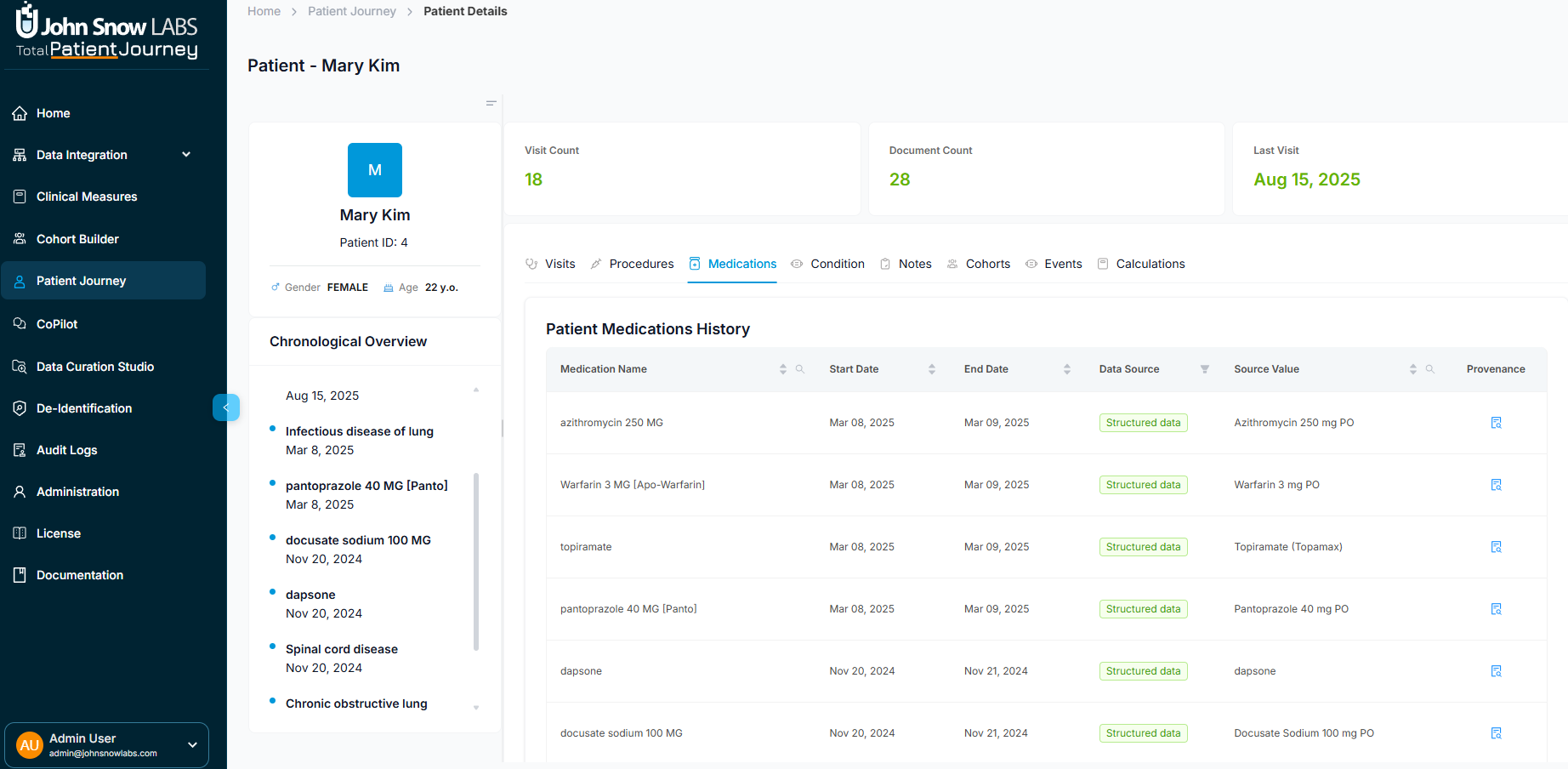Sort the Start Date column using its sort arrows
The height and width of the screenshot is (769, 1568).
(x=932, y=368)
